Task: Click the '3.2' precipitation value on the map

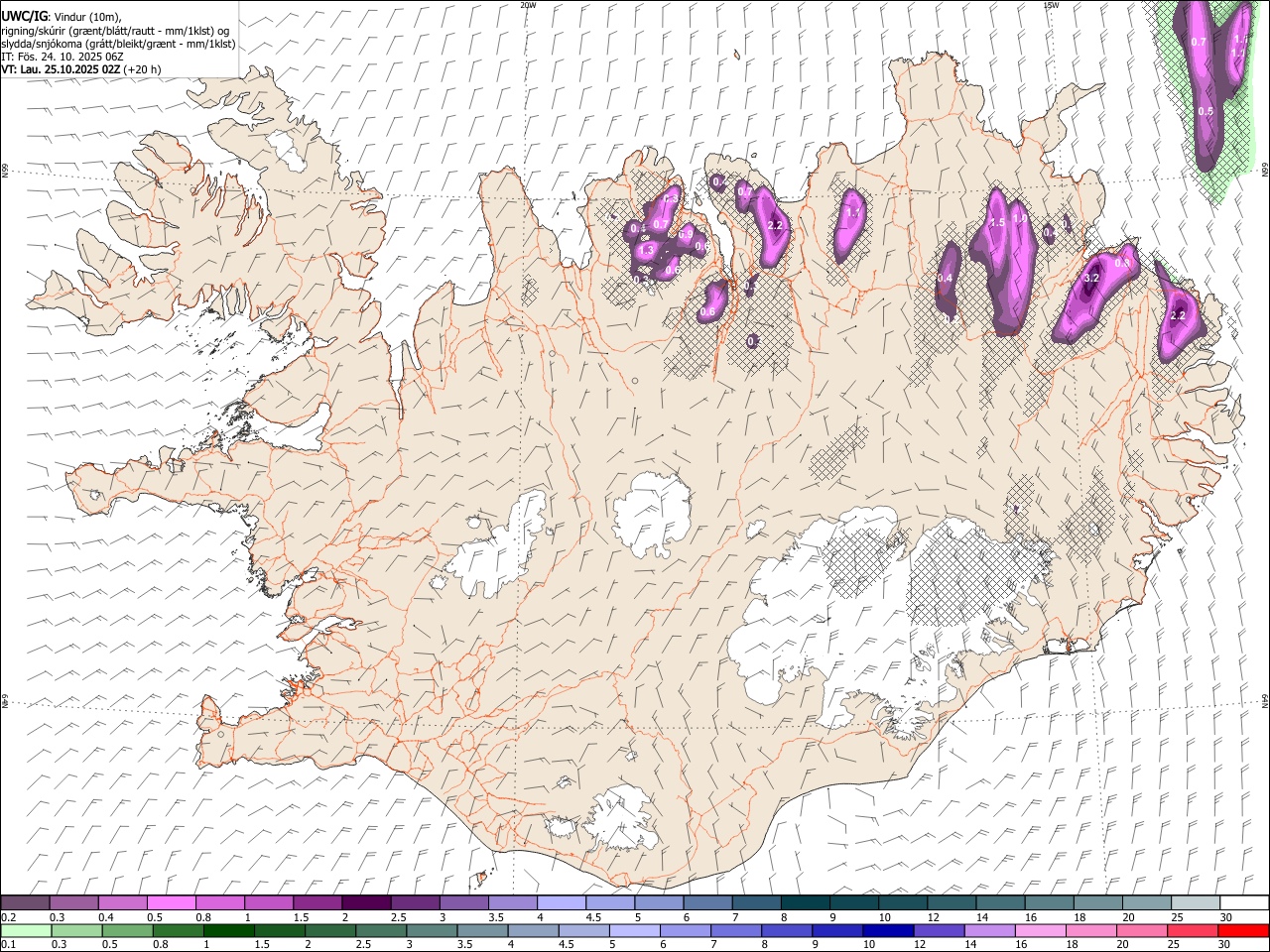Action: tap(1090, 279)
